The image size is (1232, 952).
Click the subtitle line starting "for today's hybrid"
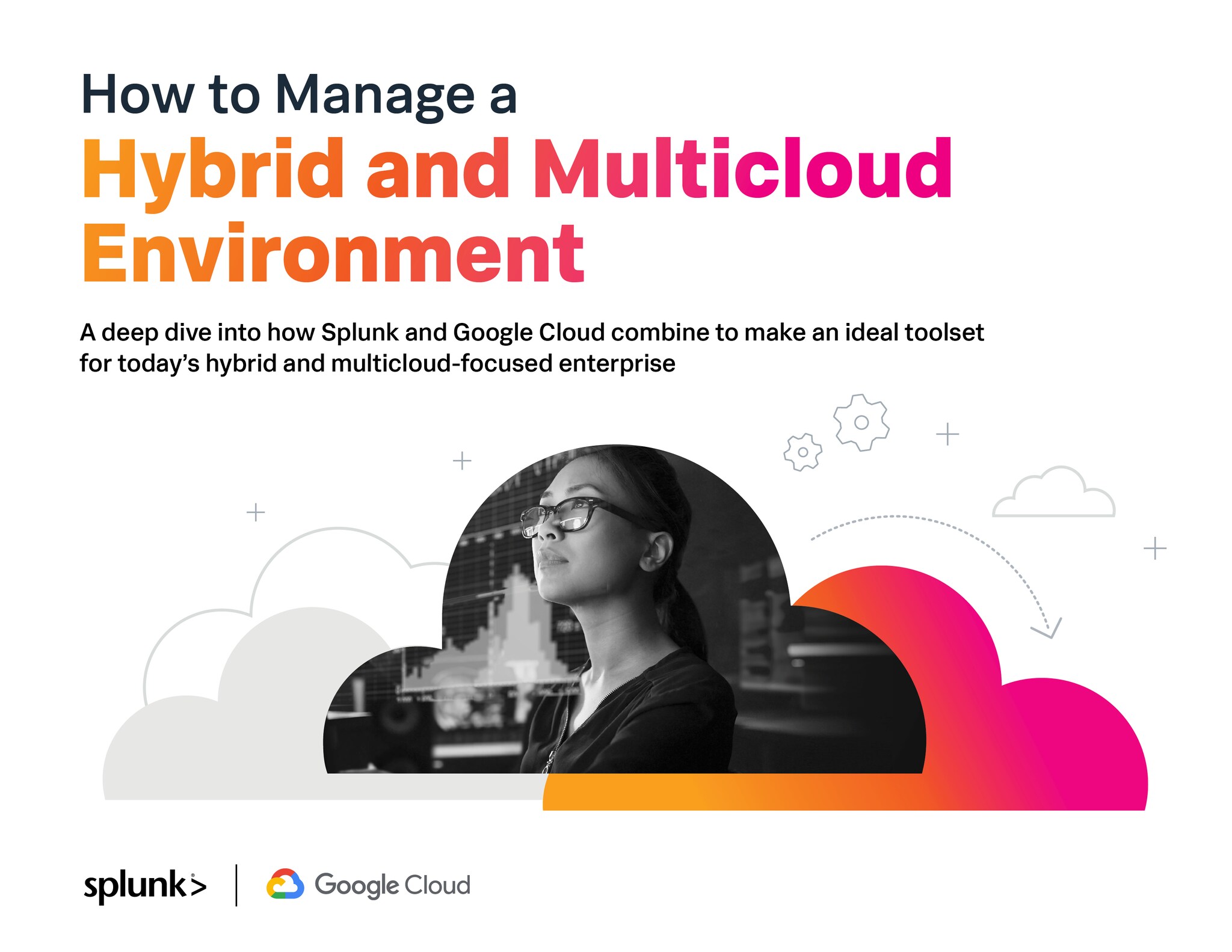[377, 363]
